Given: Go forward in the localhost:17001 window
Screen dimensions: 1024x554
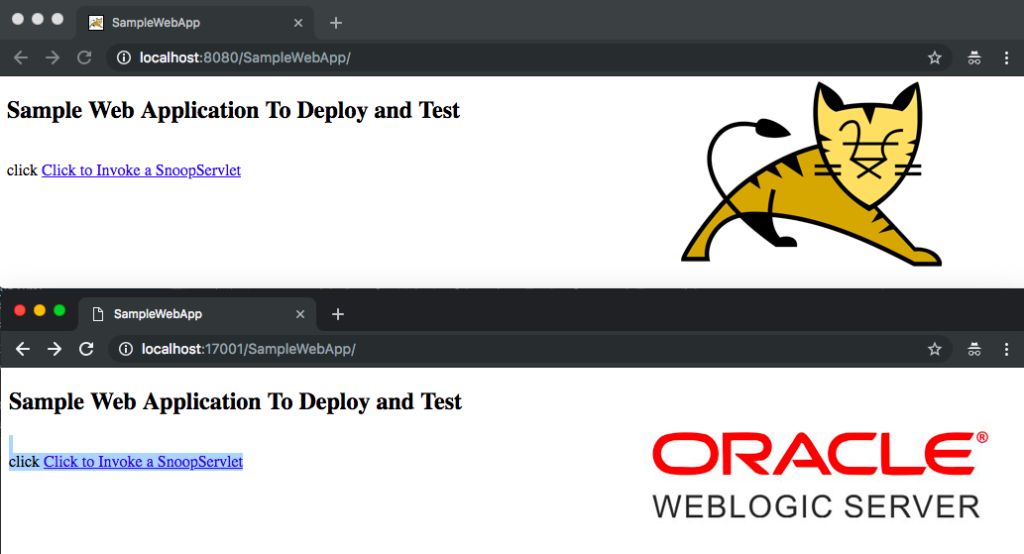Looking at the screenshot, I should tap(55, 349).
